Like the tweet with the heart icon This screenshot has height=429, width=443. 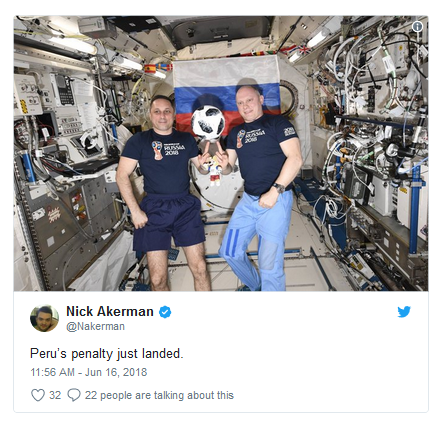point(38,395)
